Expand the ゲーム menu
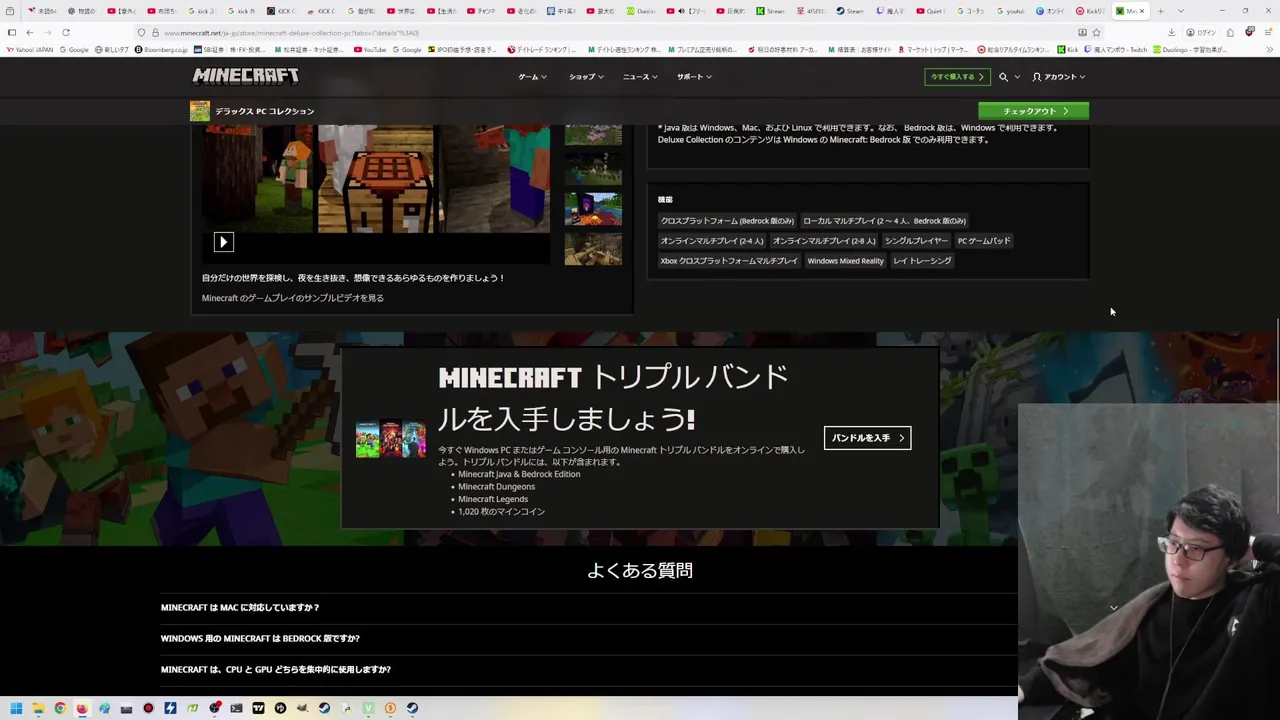 532,77
